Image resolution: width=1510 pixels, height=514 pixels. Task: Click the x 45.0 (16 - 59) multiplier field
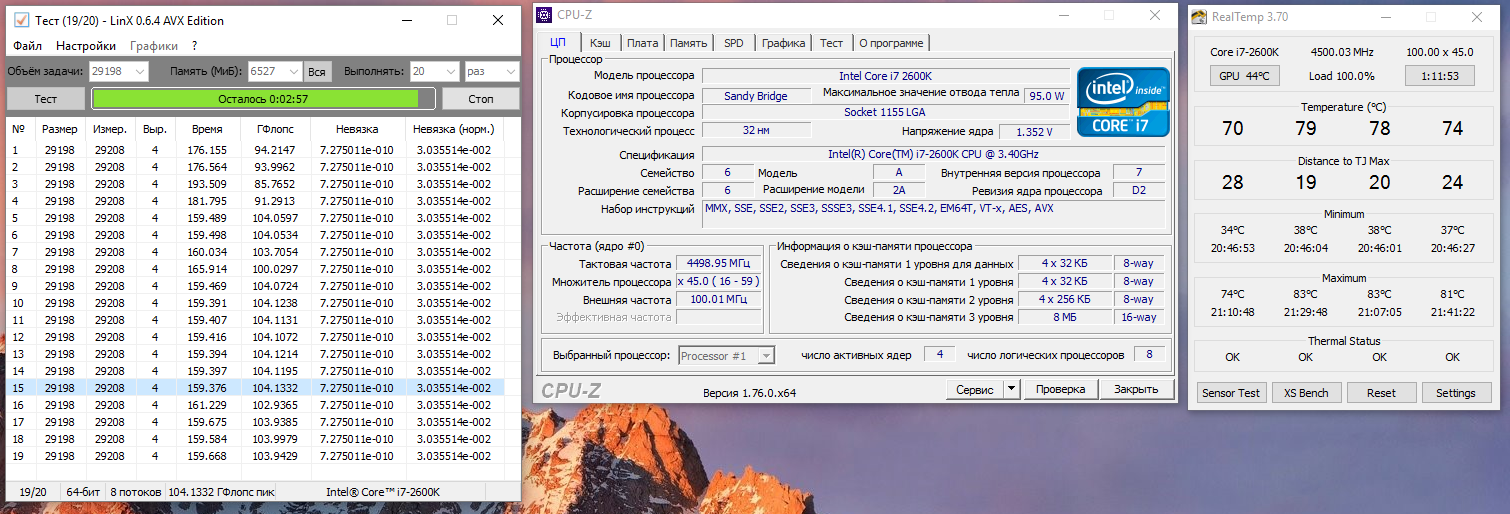click(x=718, y=282)
